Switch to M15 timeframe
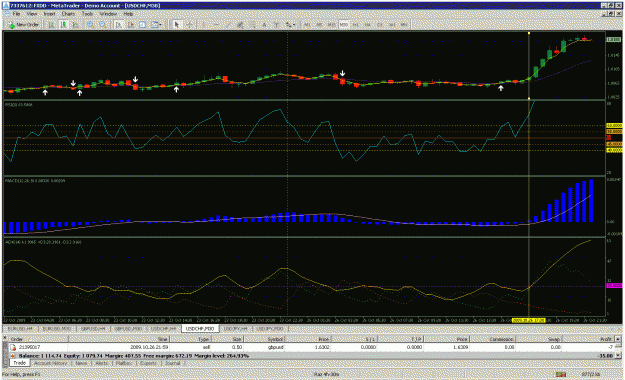This screenshot has width=625, height=380. pyautogui.click(x=331, y=25)
